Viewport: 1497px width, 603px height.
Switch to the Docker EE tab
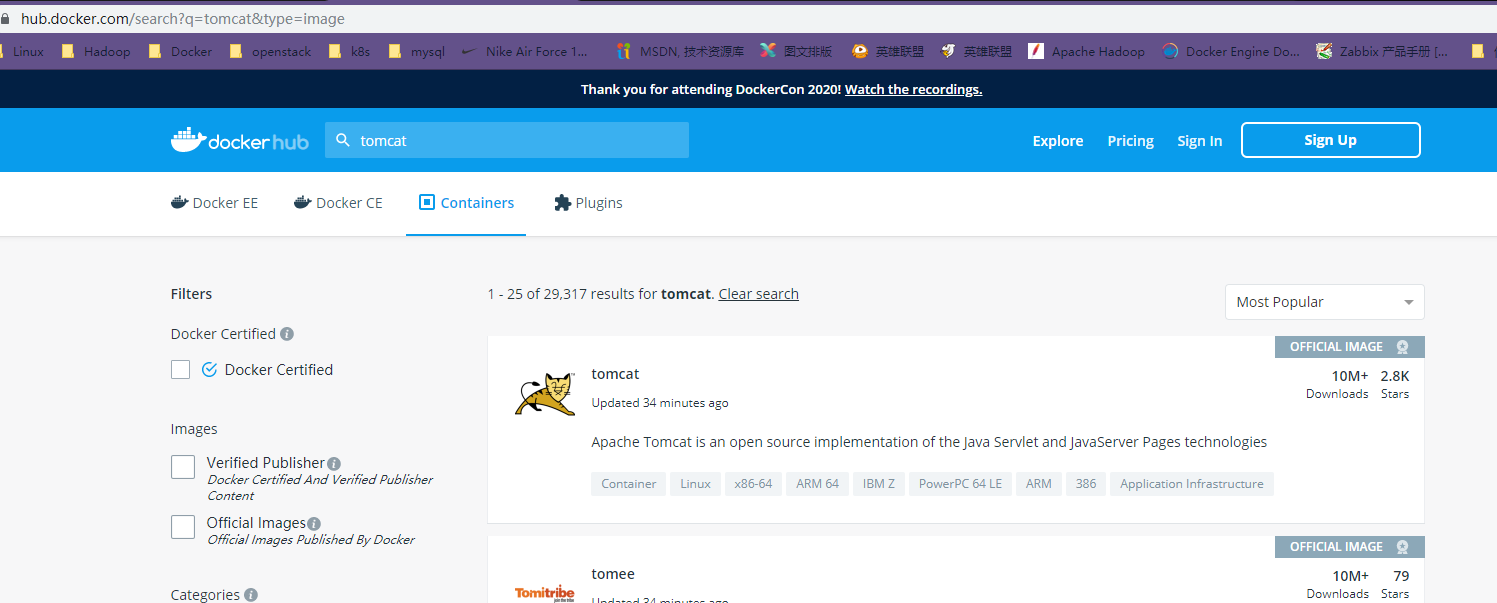[x=214, y=203]
